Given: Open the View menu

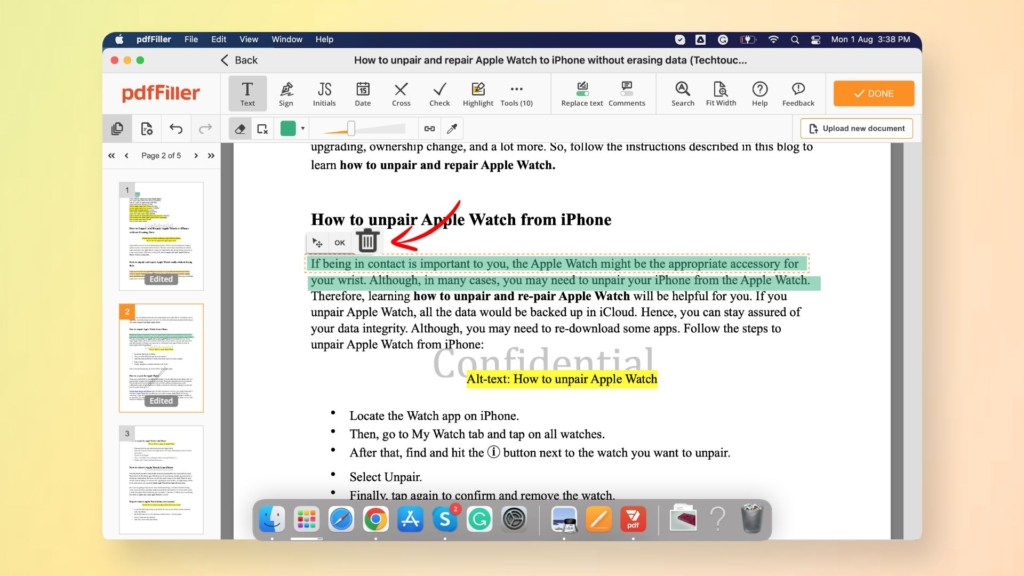Looking at the screenshot, I should 249,39.
